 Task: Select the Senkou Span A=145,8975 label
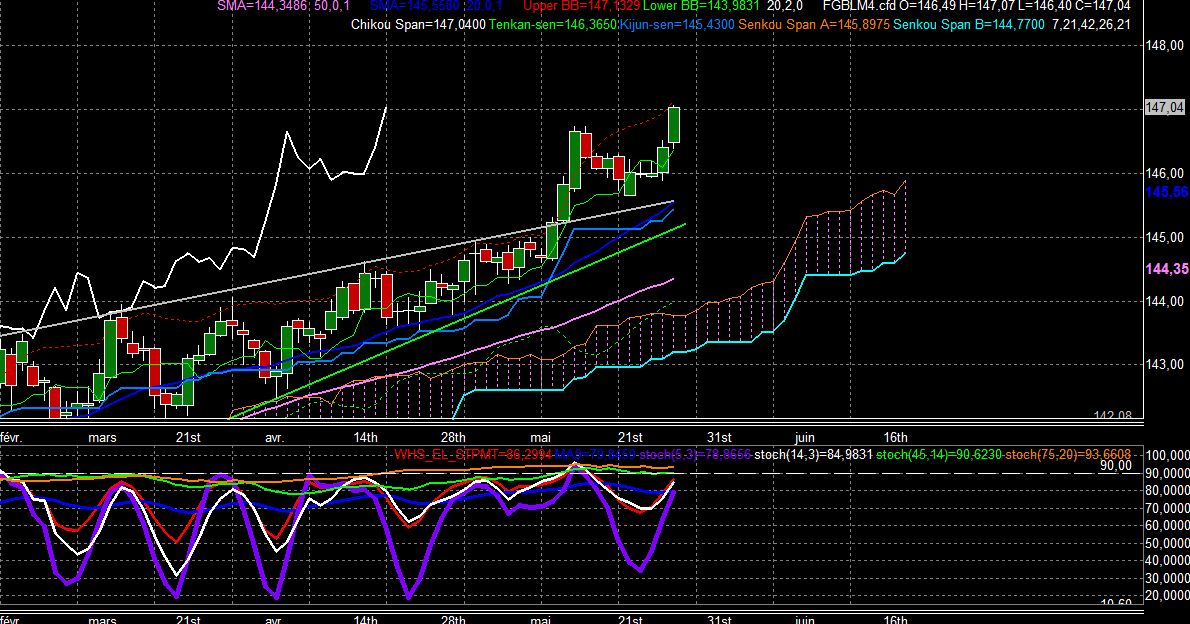tap(814, 24)
